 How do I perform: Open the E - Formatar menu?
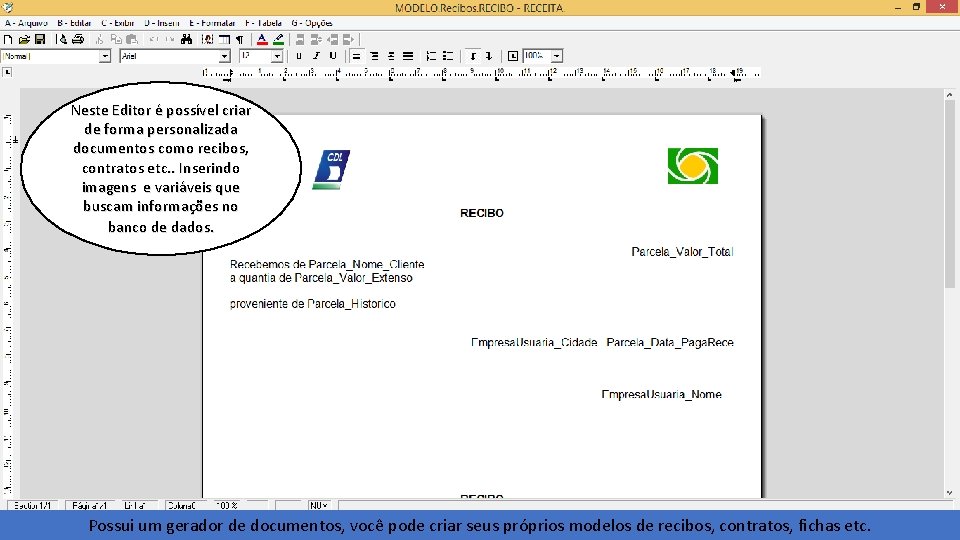point(212,23)
